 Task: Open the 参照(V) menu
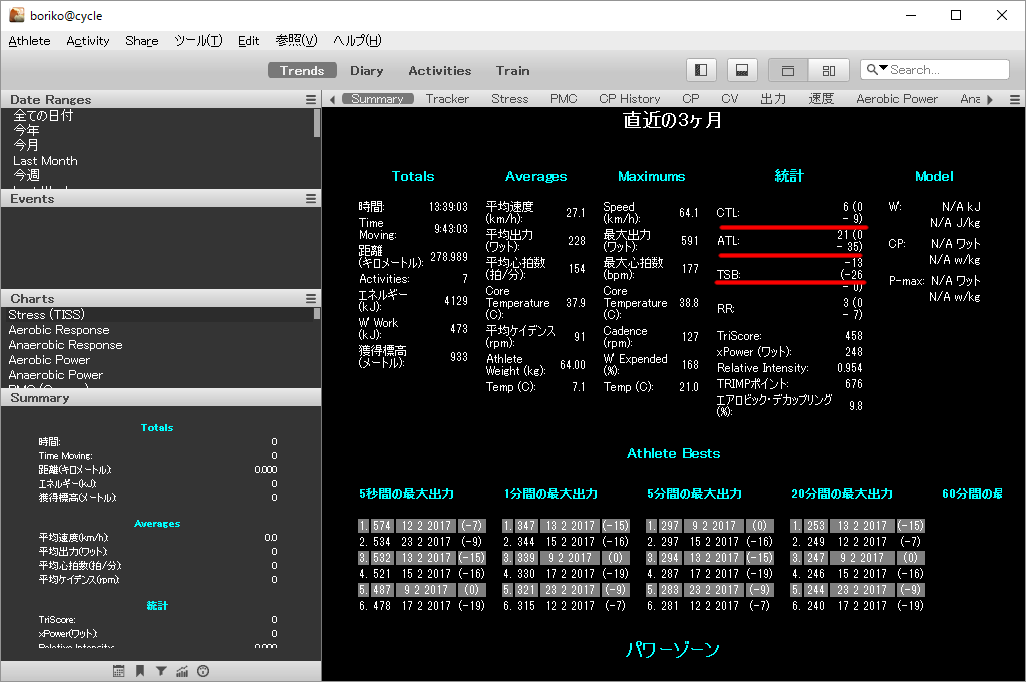pyautogui.click(x=296, y=41)
